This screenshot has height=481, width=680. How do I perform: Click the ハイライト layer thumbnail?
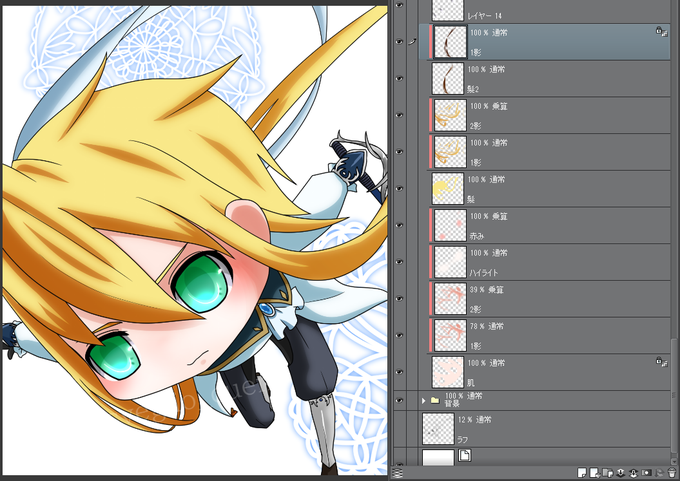[451, 262]
